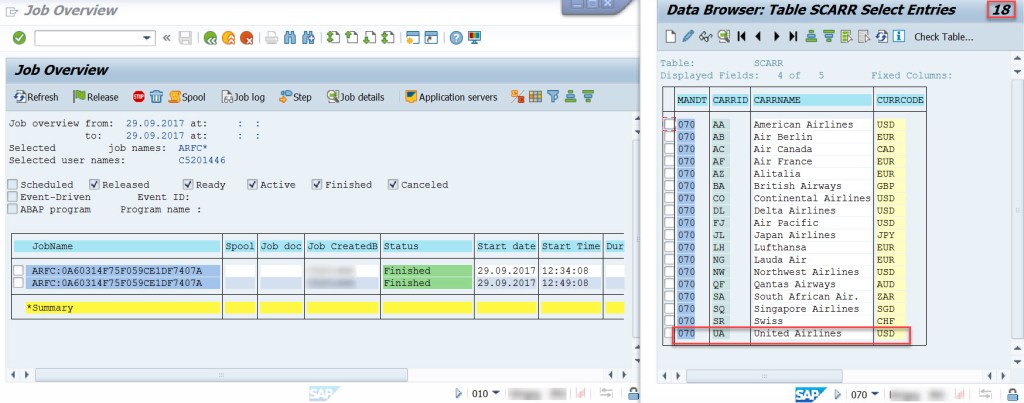This screenshot has width=1024, height=403.
Task: Open the Job log
Action: pos(244,97)
